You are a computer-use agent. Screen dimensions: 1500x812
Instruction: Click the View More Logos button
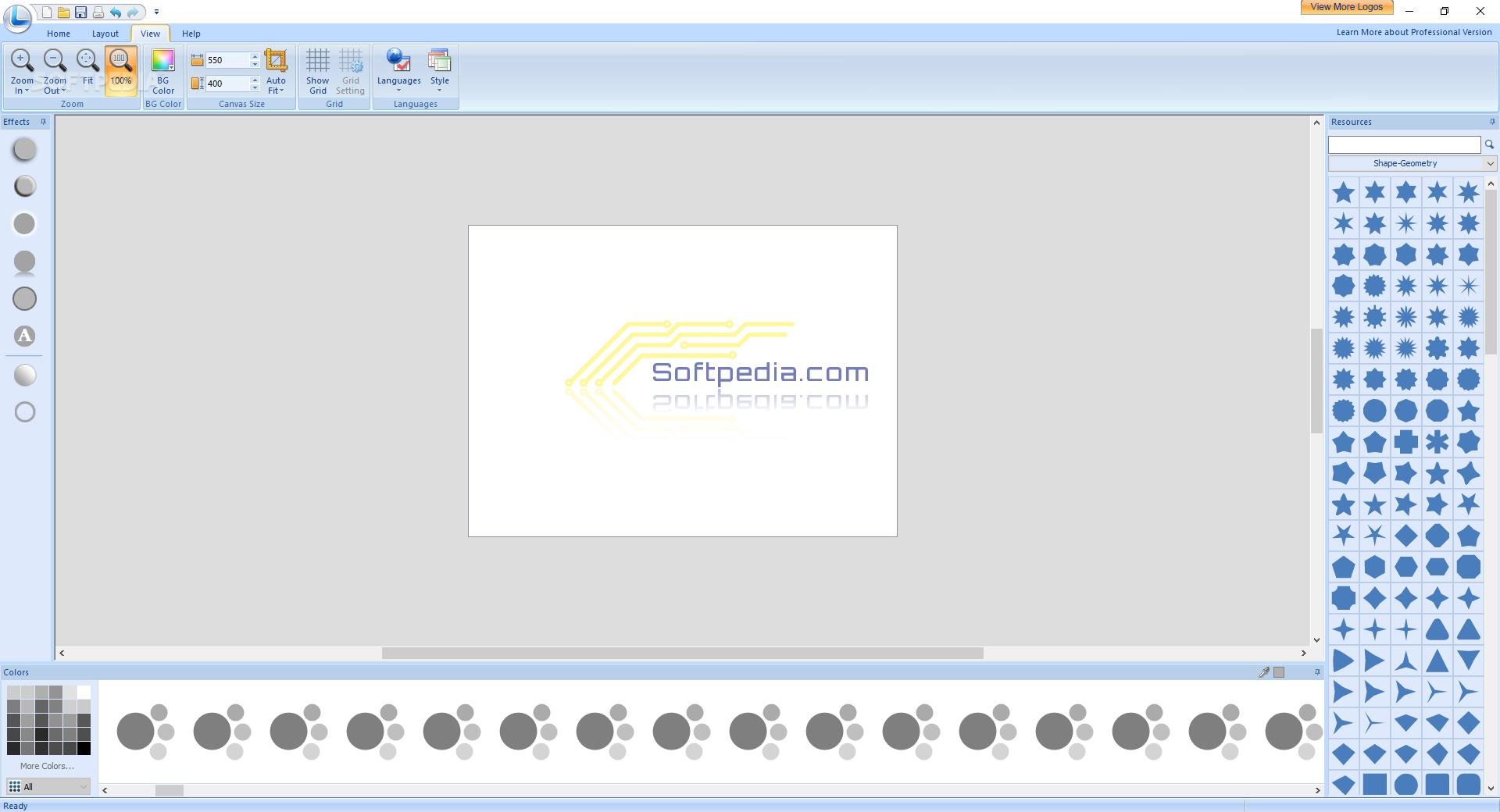point(1347,7)
